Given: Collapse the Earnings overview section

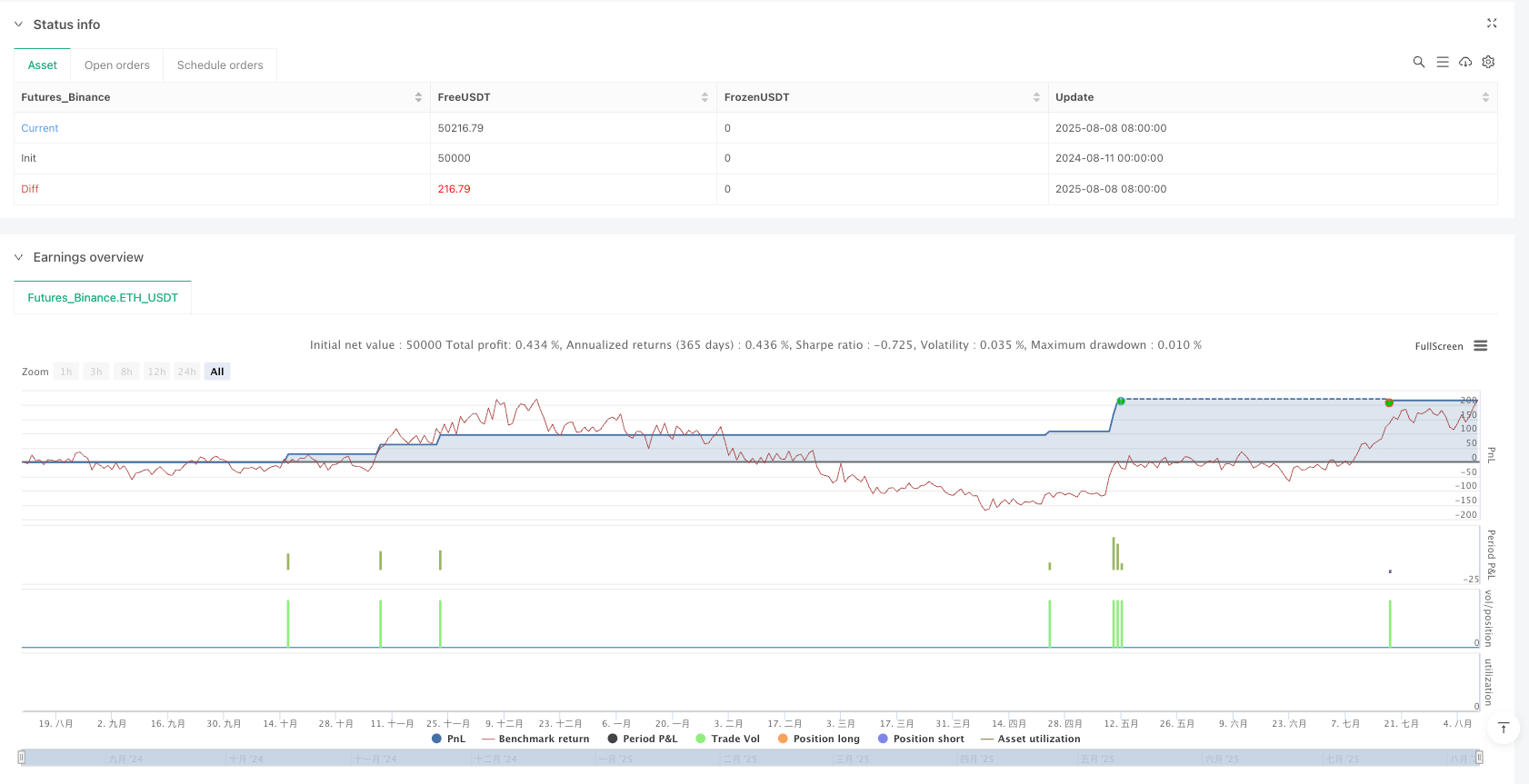Looking at the screenshot, I should (18, 258).
